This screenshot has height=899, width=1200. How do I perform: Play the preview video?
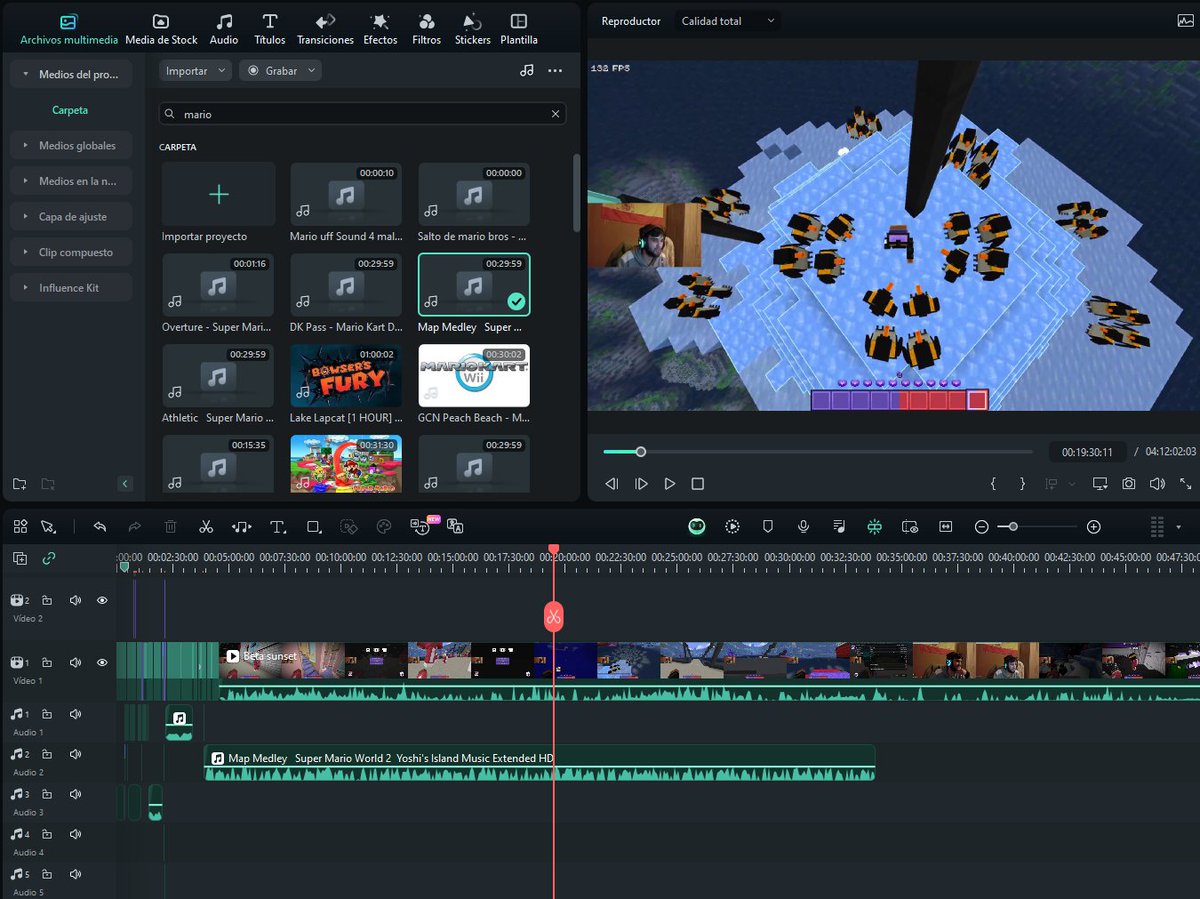point(670,484)
